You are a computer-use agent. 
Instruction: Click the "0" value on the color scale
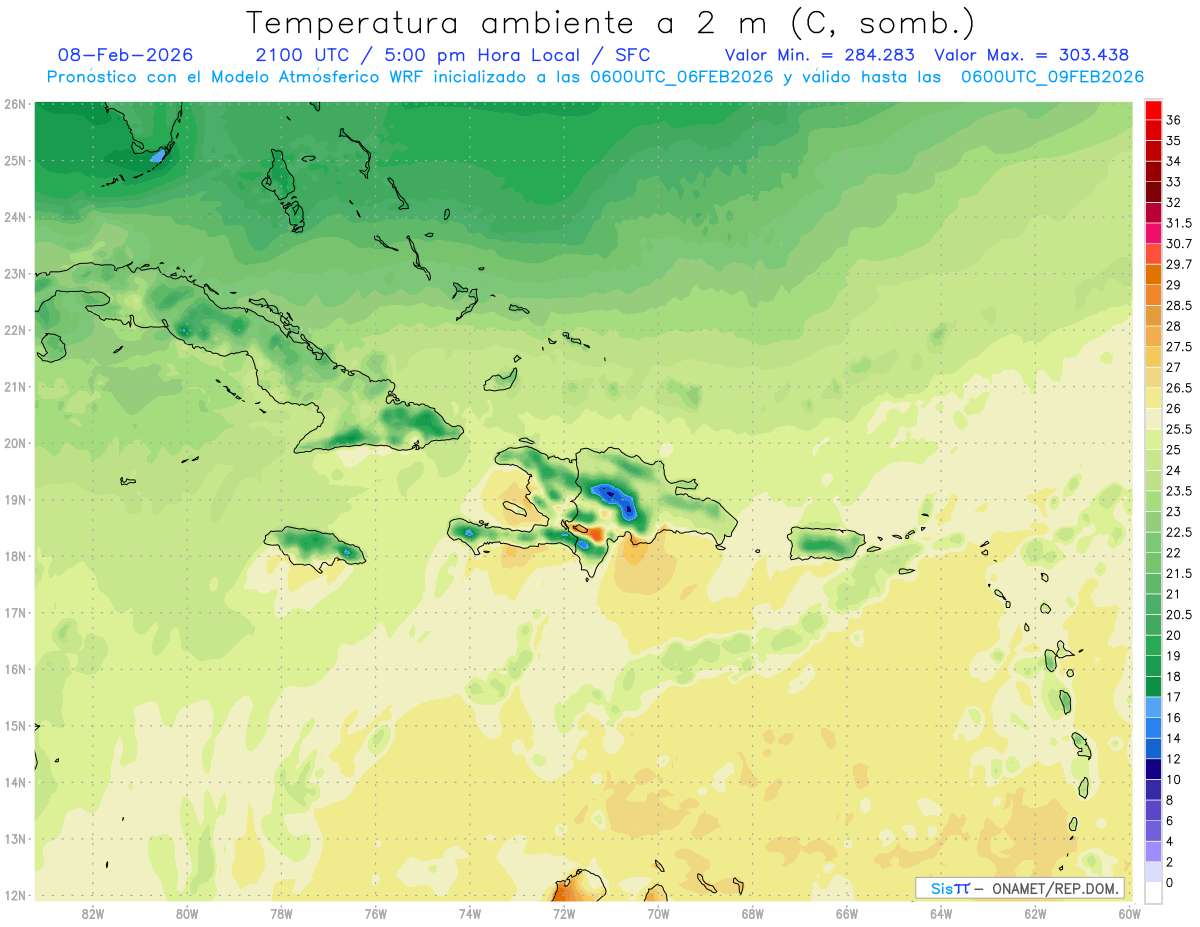[1171, 883]
